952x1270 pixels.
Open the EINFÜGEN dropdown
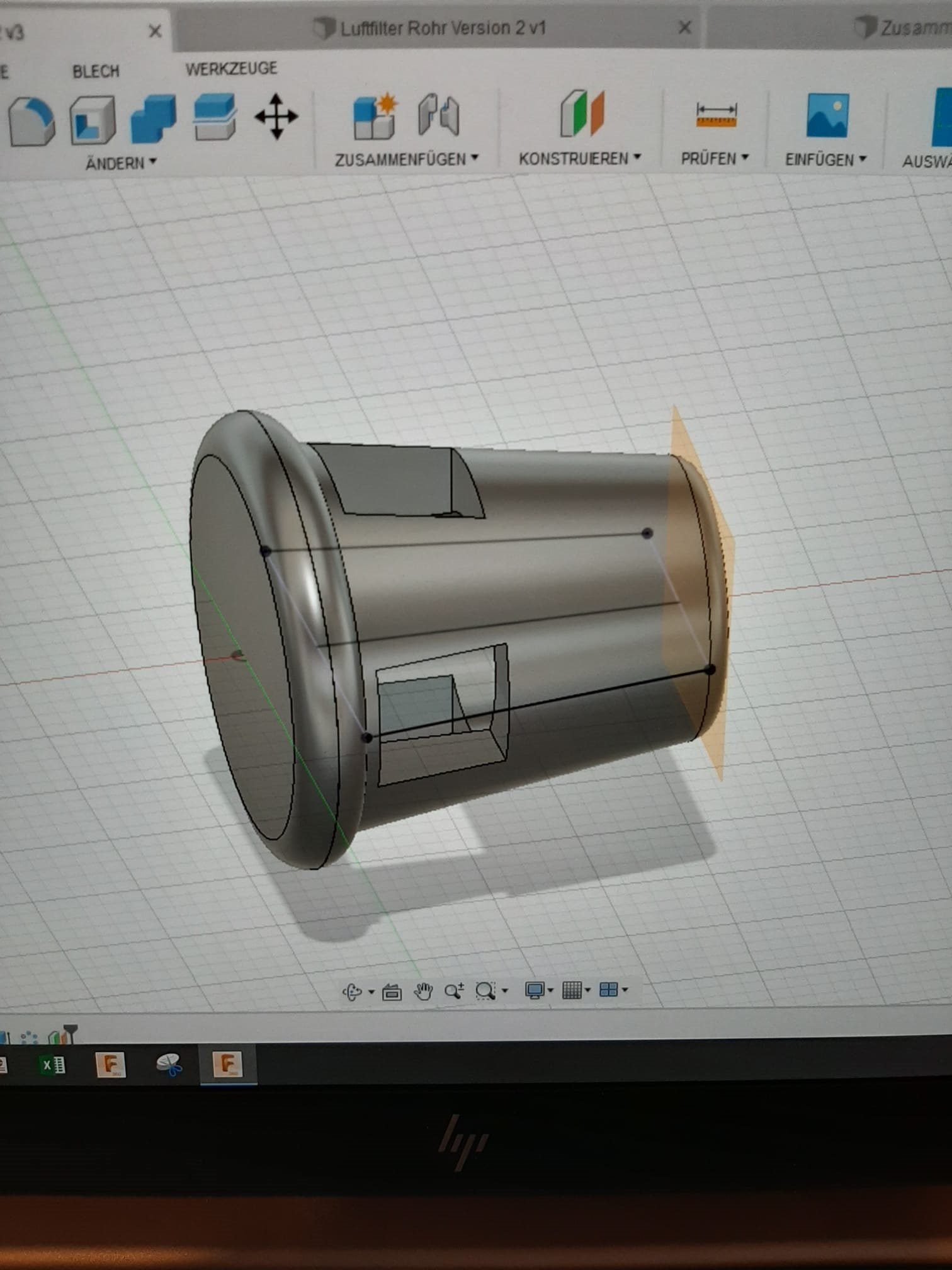[825, 160]
